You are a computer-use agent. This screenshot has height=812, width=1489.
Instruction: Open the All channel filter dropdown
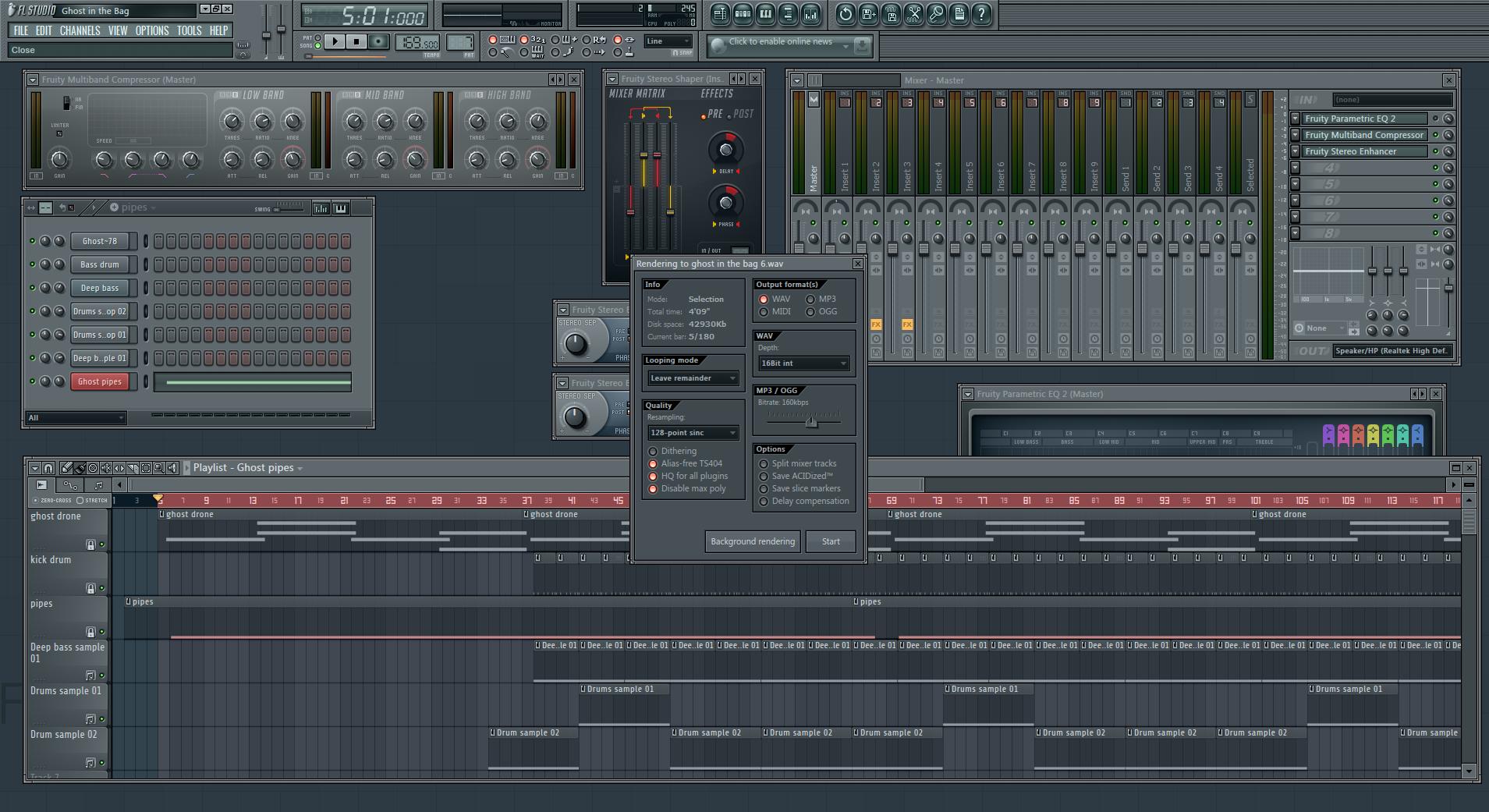point(76,418)
